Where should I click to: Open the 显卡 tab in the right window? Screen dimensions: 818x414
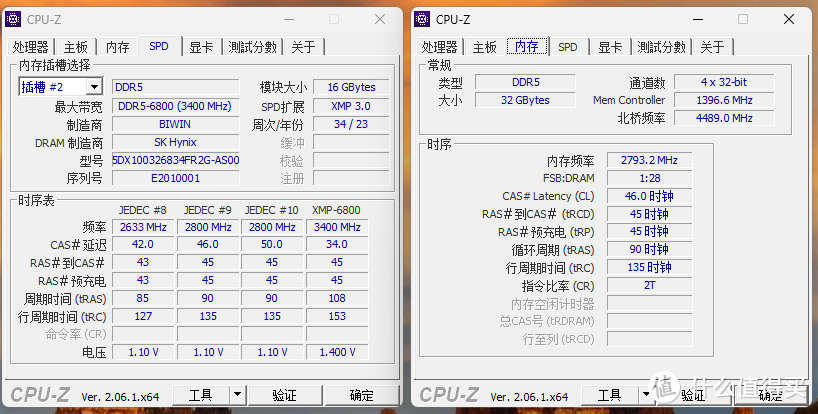coord(610,47)
